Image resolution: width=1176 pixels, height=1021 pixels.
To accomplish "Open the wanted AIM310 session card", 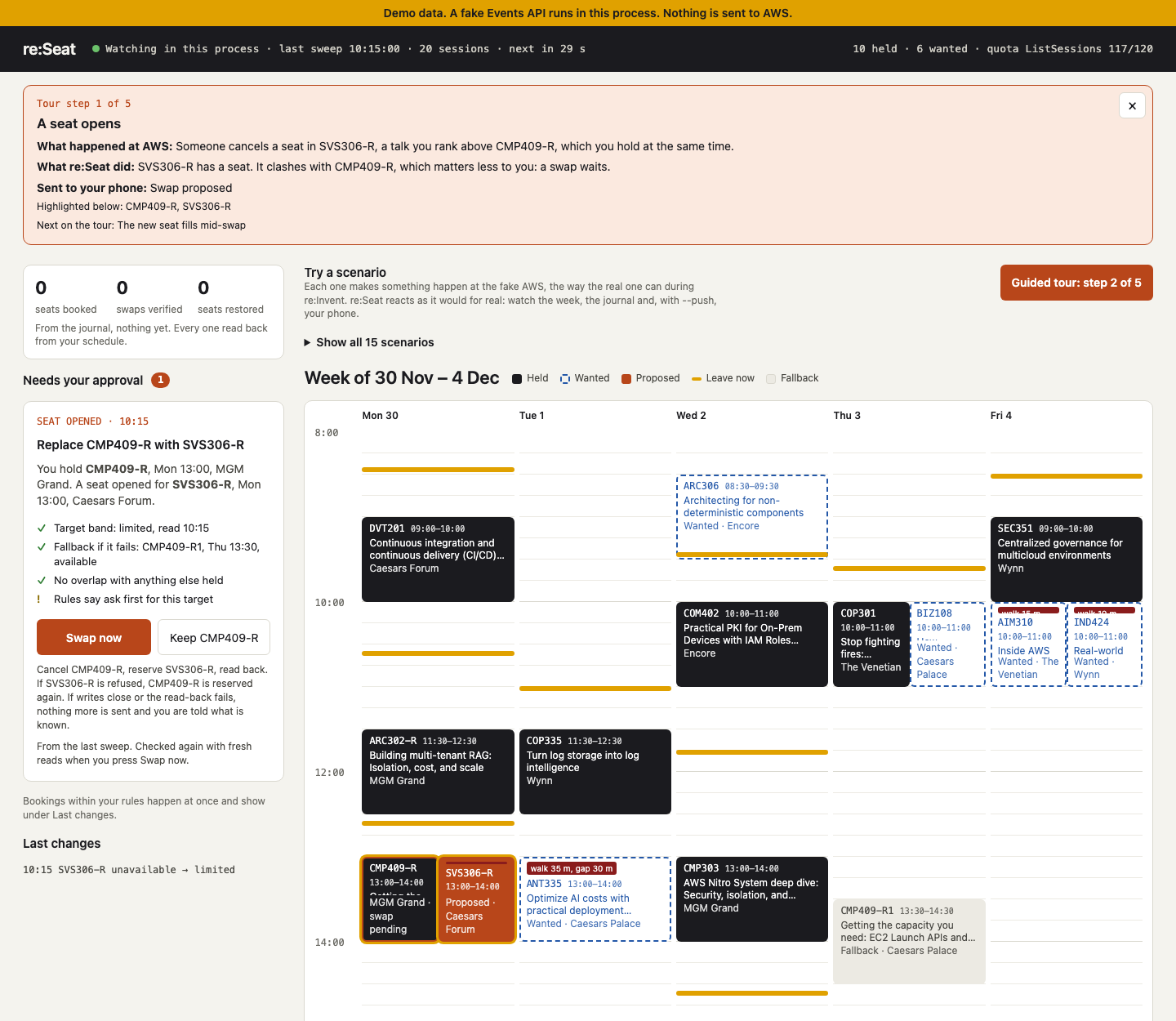I will (1028, 644).
